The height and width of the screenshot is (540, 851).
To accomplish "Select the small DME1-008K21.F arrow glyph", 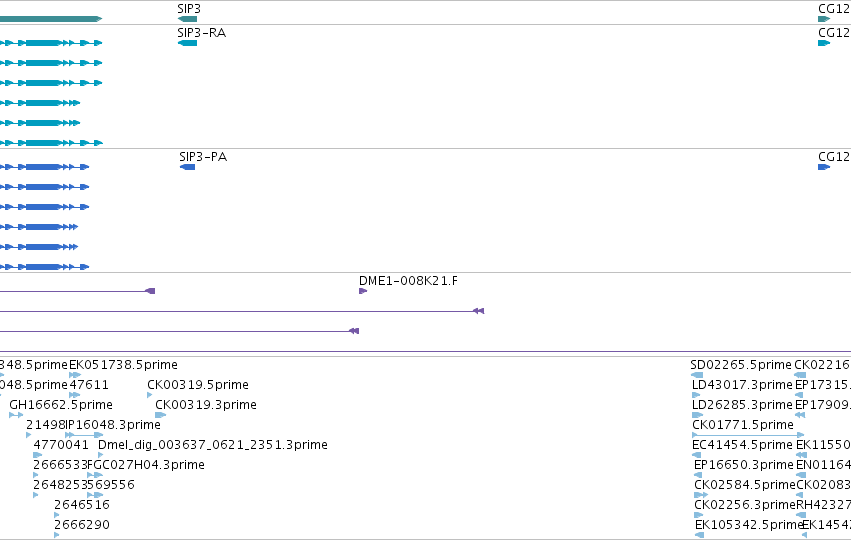I will click(363, 291).
